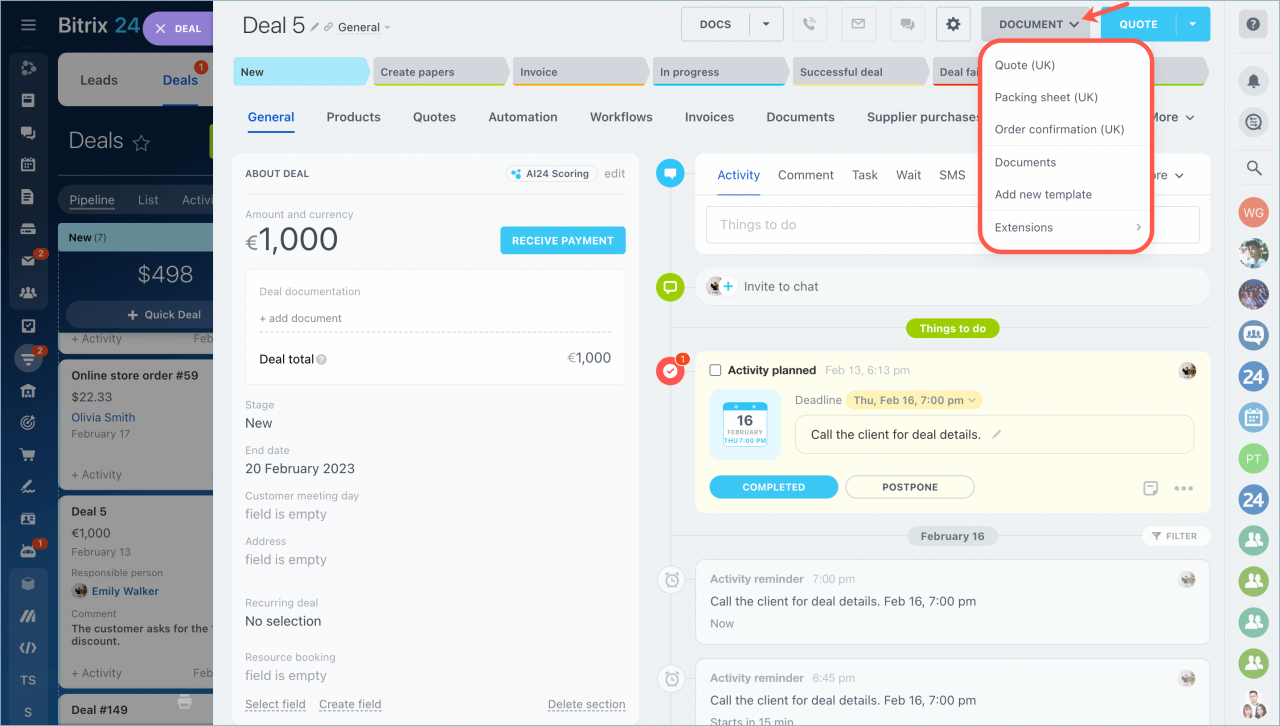Close the deal slider with DEAL button
Image resolution: width=1280 pixels, height=726 pixels.
[179, 29]
